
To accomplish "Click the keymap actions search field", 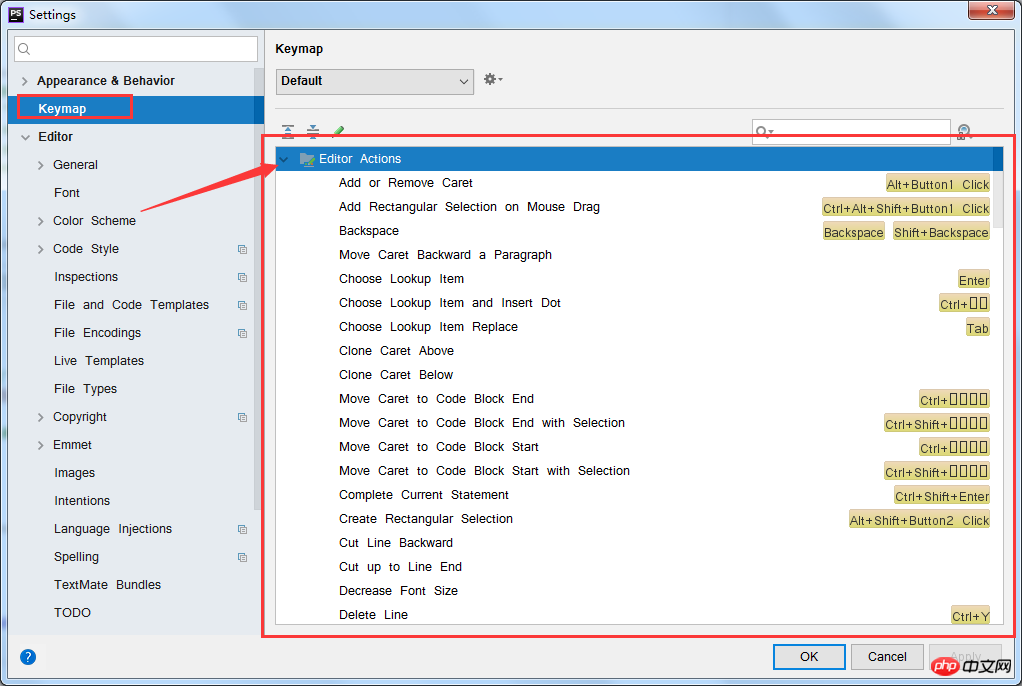I will pyautogui.click(x=851, y=132).
